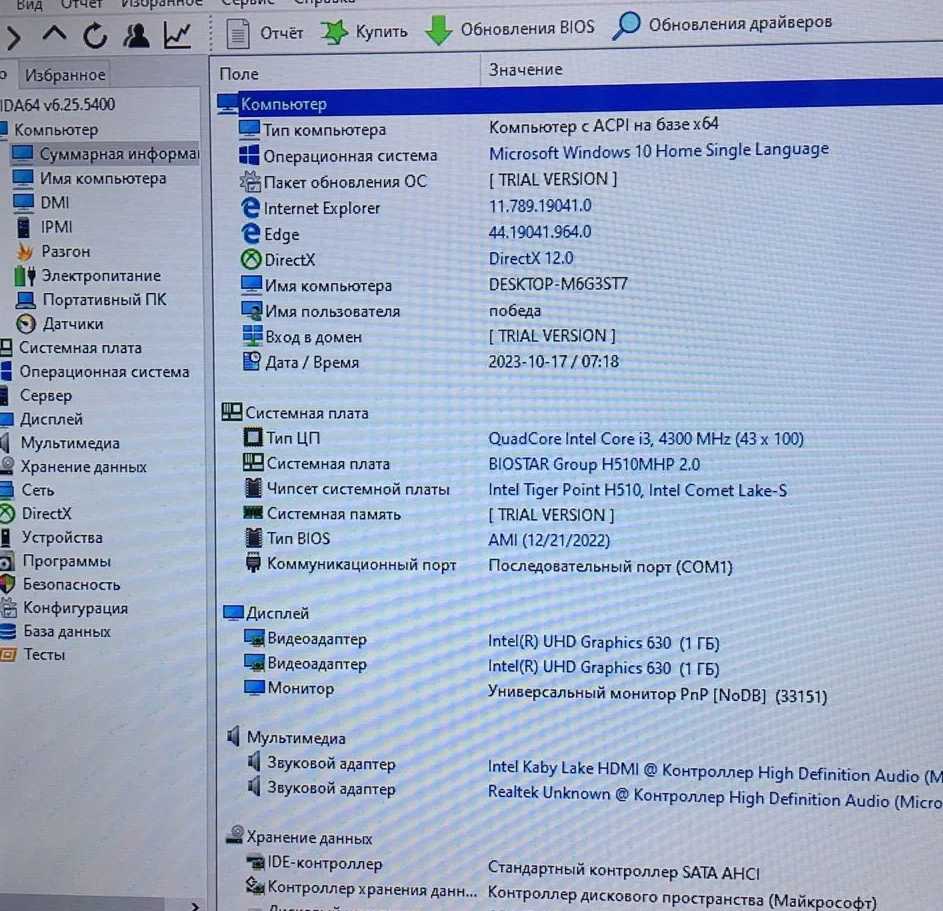Click BIOSTAR Group H510MHP 2.0 link
The height and width of the screenshot is (911, 943).
tap(594, 464)
